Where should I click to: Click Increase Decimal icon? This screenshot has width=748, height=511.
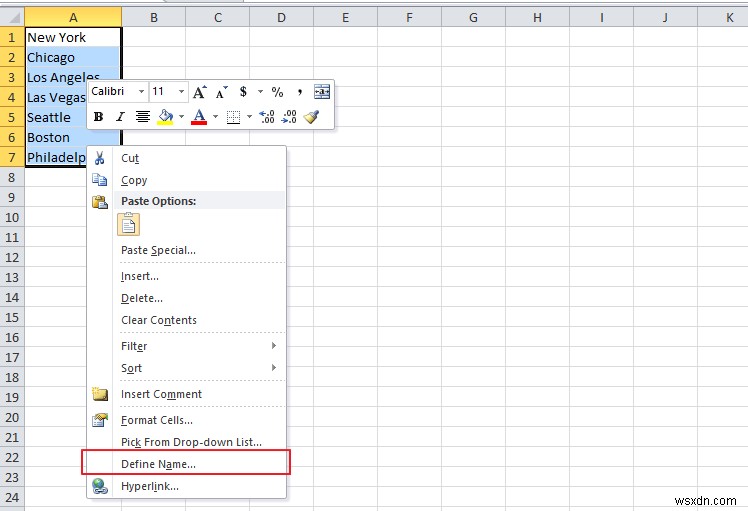tap(266, 116)
